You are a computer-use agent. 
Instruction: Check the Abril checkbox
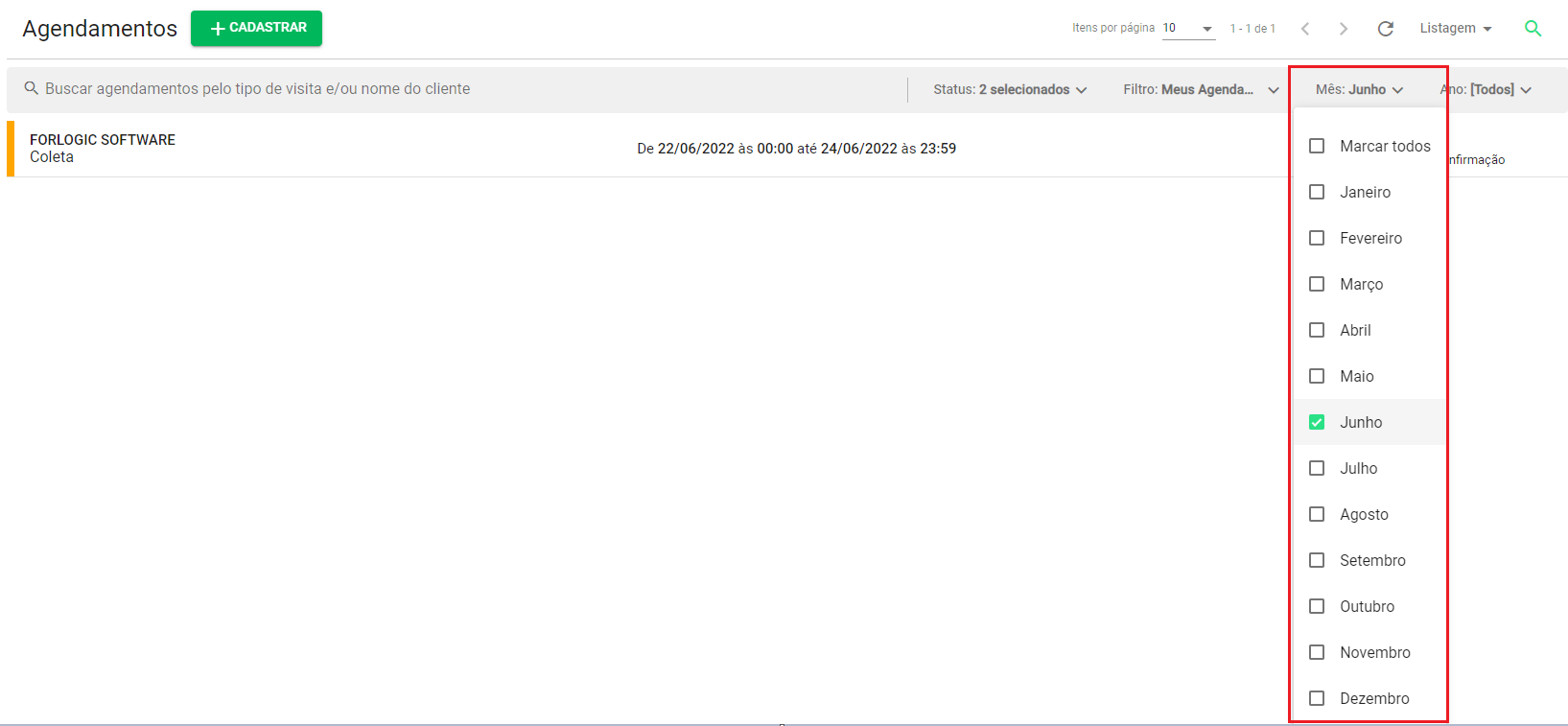tap(1317, 330)
